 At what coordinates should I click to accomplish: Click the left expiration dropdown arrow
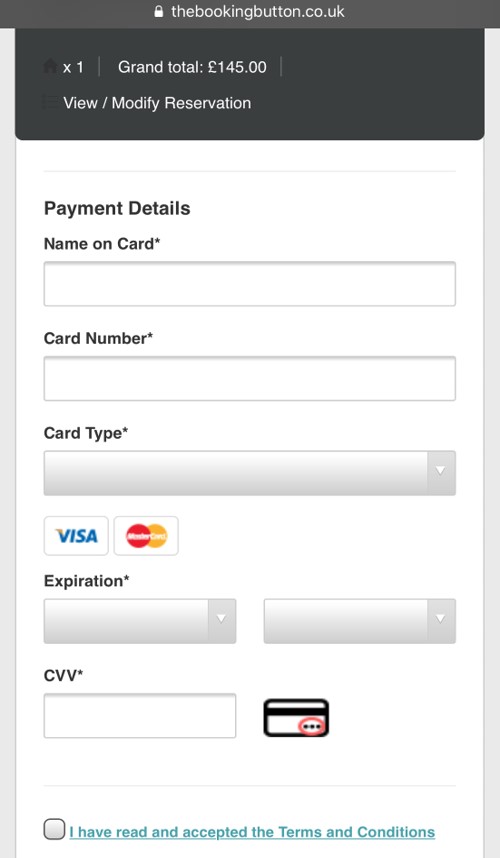[x=222, y=621]
